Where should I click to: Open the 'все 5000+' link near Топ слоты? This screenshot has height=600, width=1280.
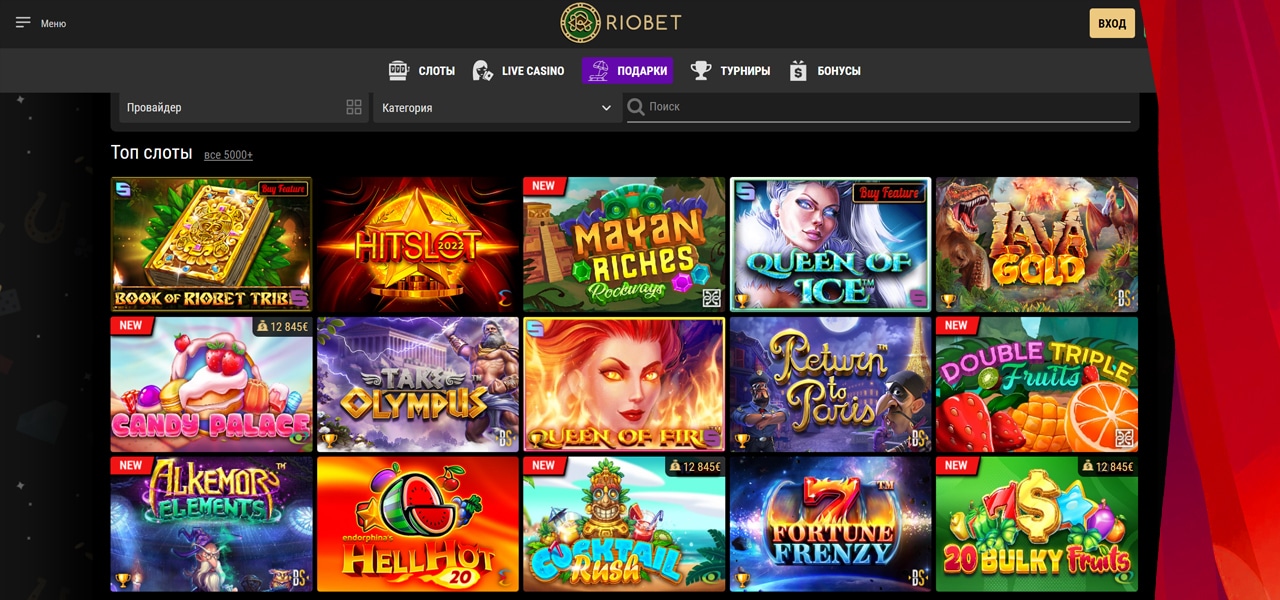click(227, 154)
